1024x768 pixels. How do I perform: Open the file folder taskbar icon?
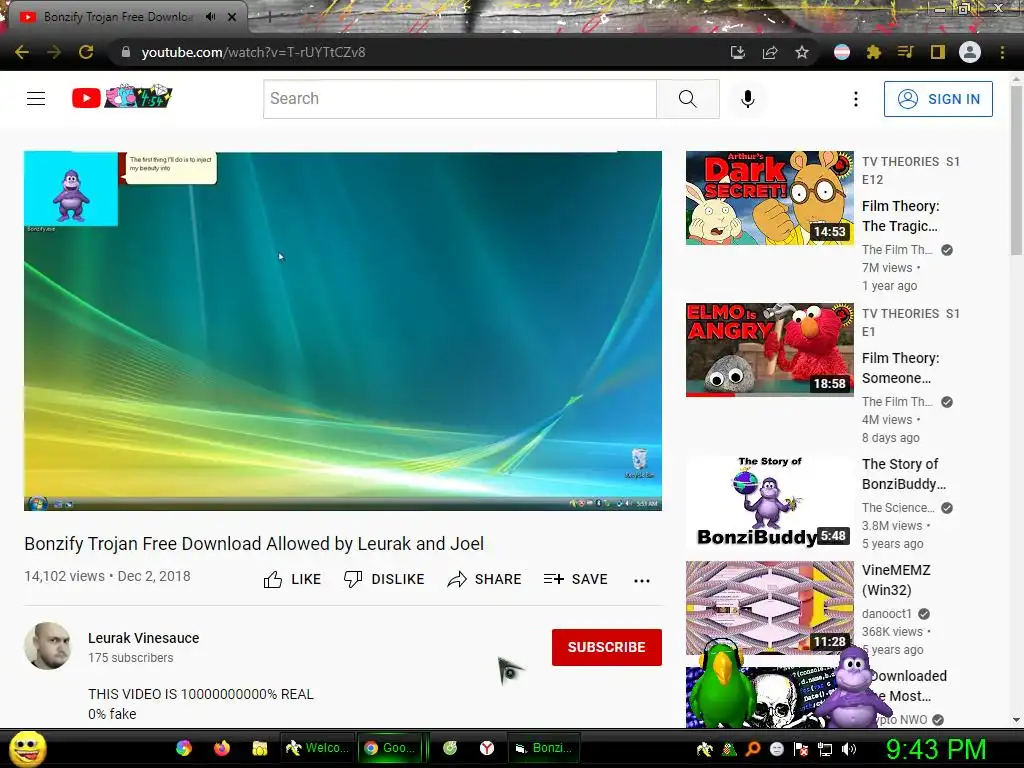coord(260,748)
